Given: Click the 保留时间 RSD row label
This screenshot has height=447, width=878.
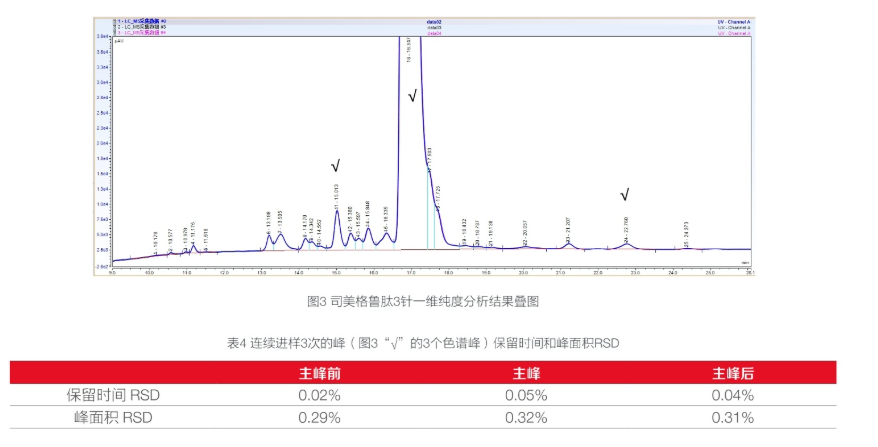Looking at the screenshot, I should click(x=113, y=395).
